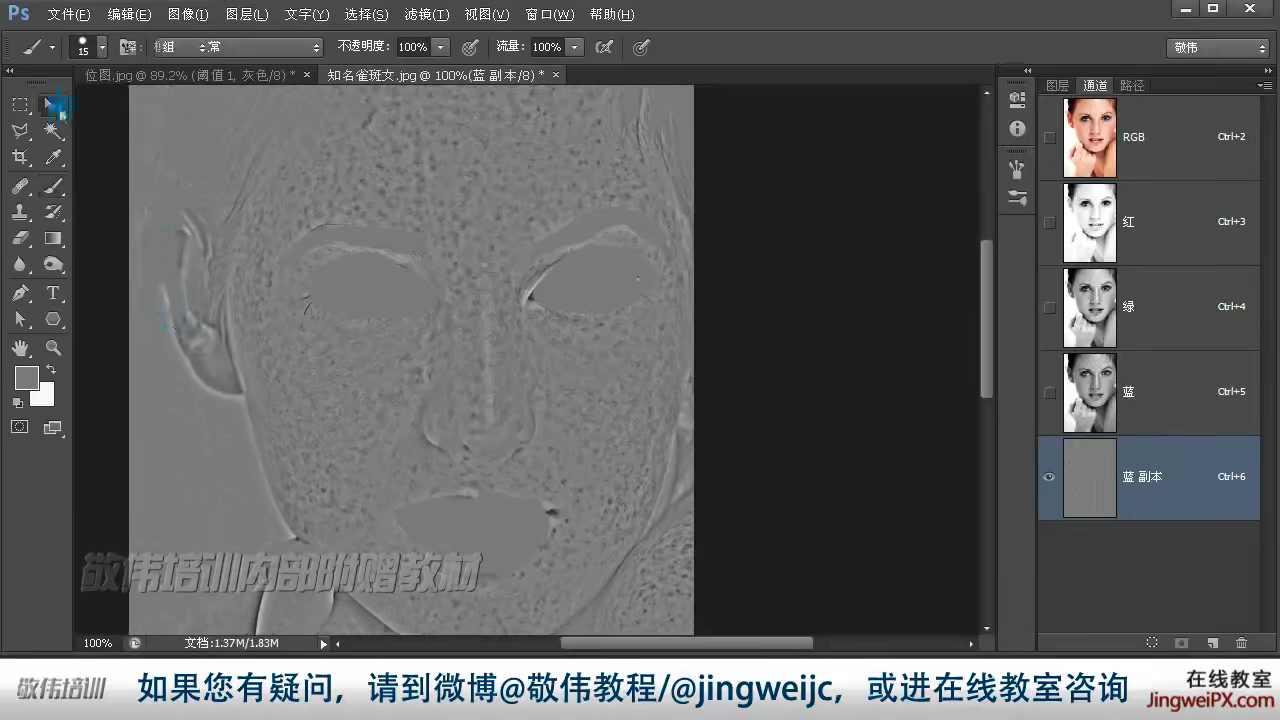Show the RGB channel visibility
Viewport: 1280px width, 720px height.
click(1049, 137)
